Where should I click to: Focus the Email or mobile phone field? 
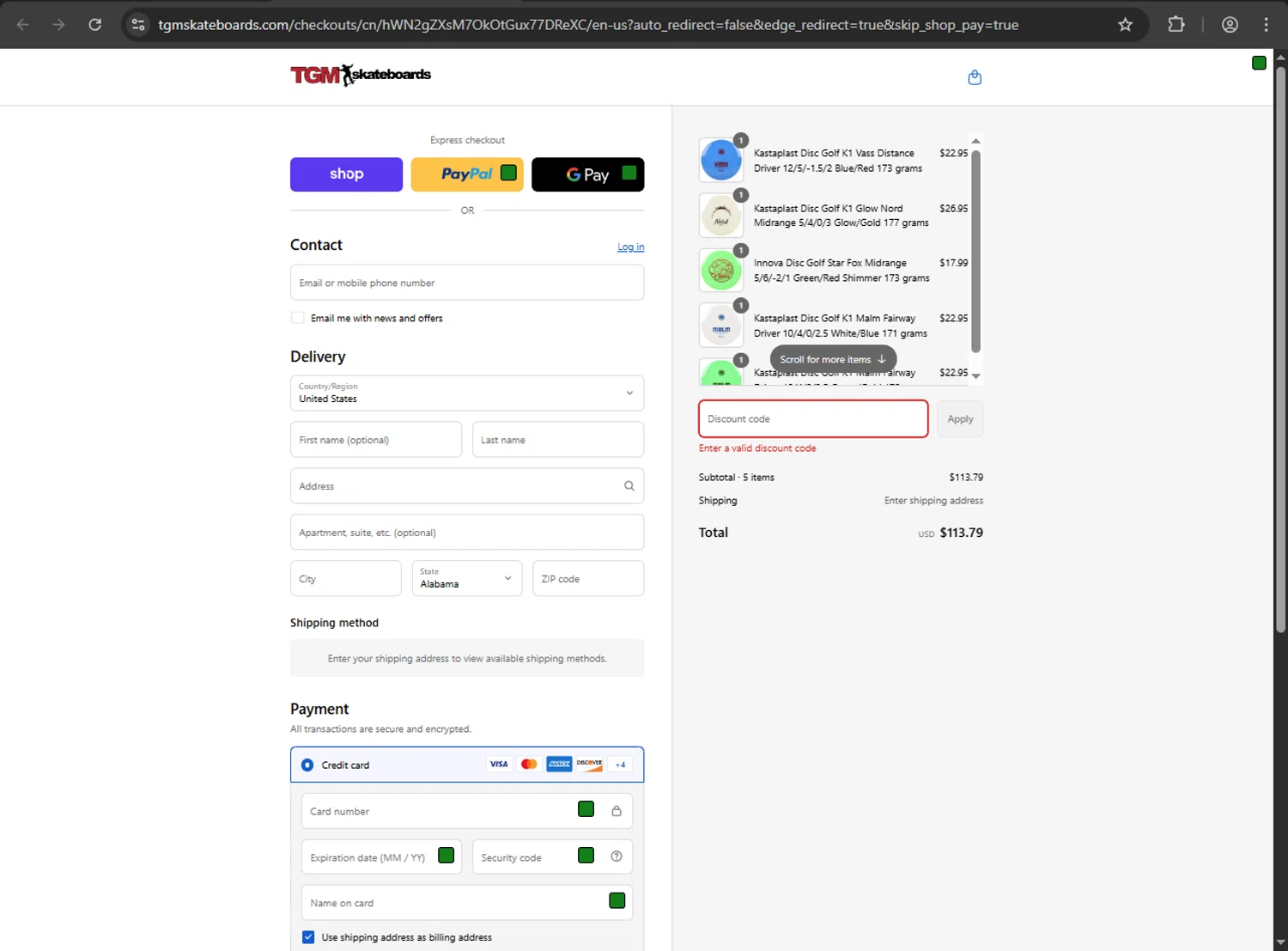[467, 283]
